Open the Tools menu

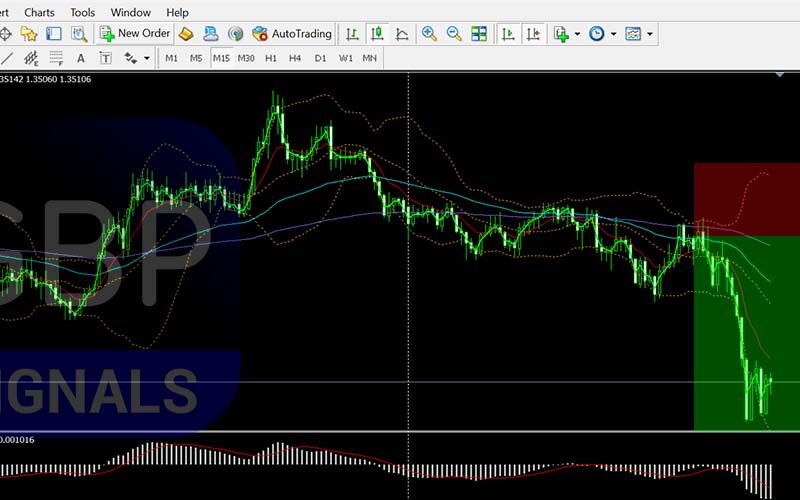pos(83,12)
